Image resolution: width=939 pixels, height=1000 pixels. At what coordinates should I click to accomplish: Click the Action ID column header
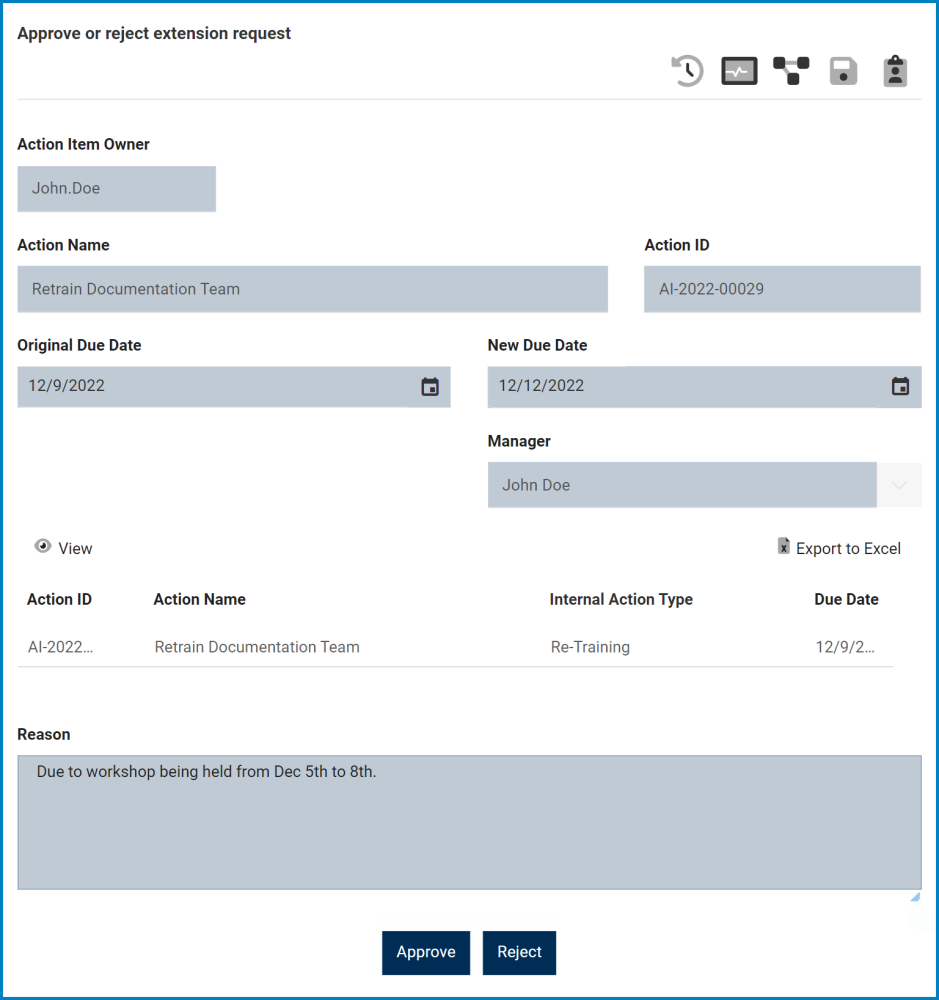click(60, 599)
